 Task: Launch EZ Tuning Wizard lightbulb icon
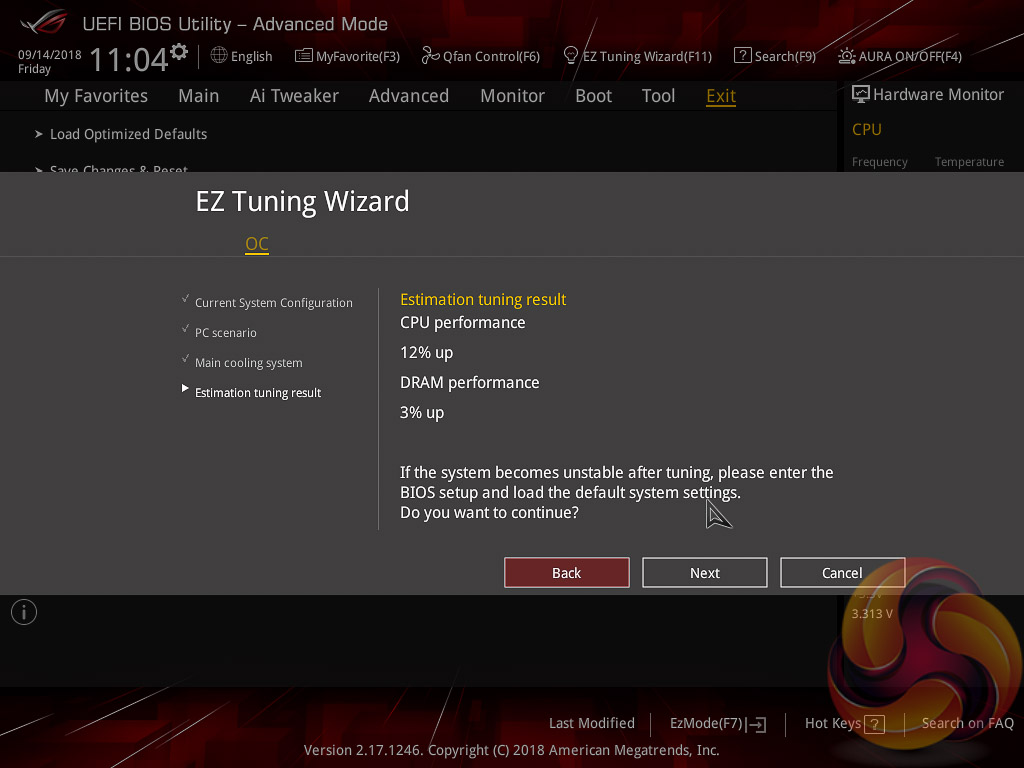tap(571, 56)
